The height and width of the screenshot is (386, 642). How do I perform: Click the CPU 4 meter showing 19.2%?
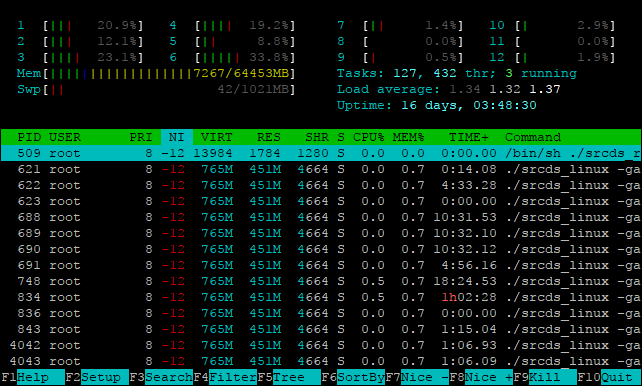coord(232,25)
